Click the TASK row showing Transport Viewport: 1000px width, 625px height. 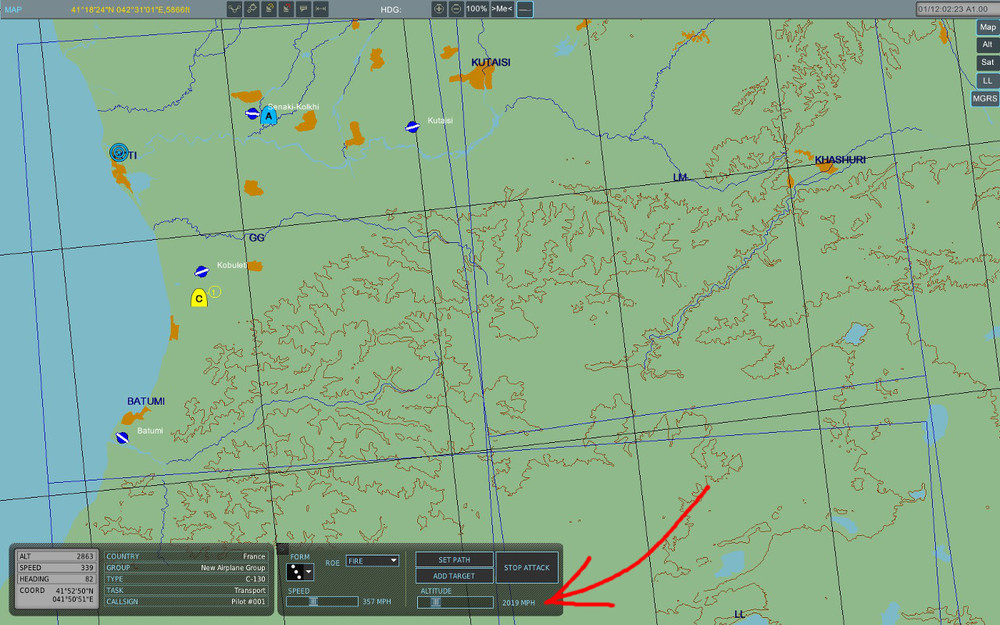coord(186,591)
